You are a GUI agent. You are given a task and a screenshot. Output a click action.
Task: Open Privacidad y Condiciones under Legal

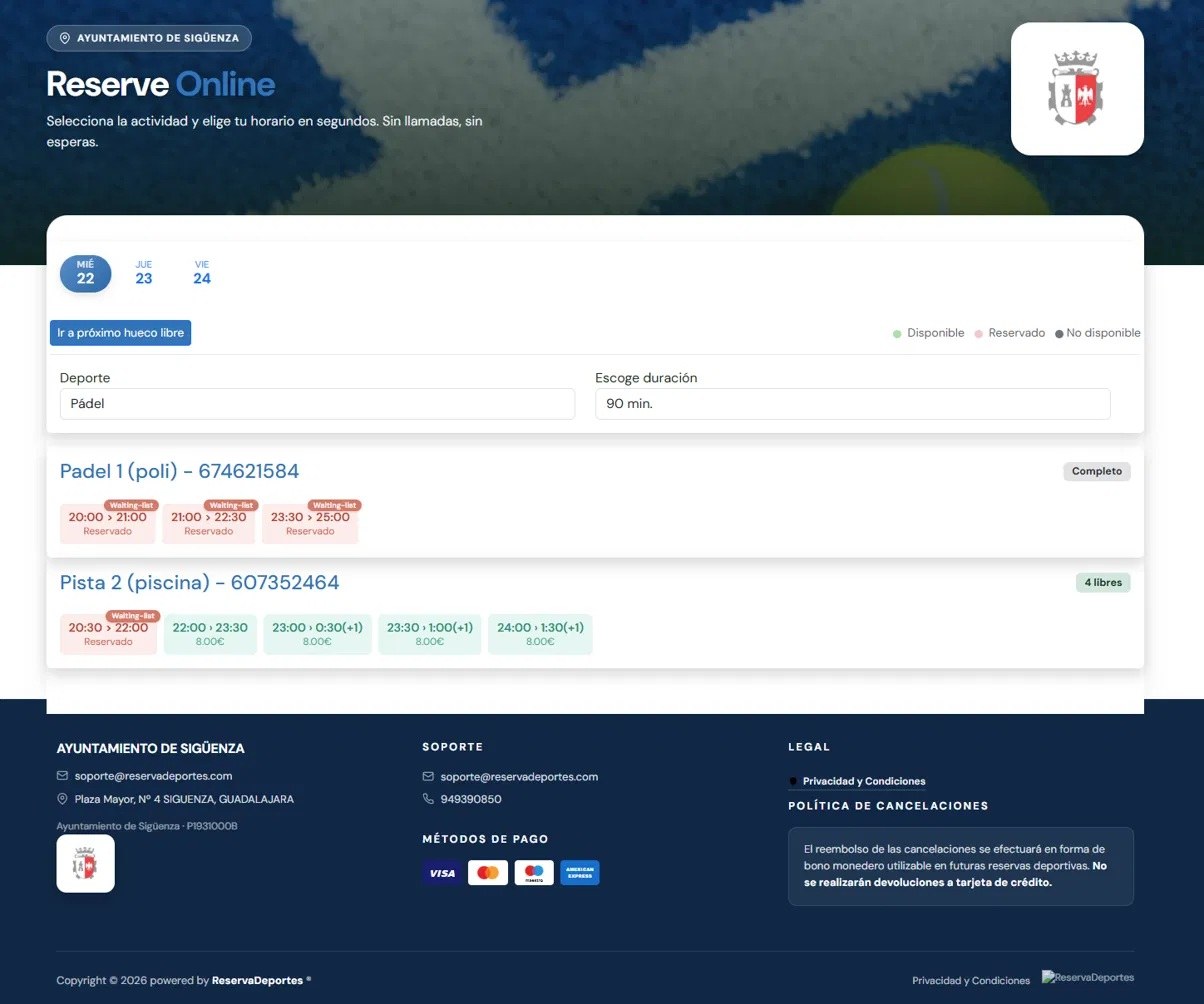(x=864, y=781)
